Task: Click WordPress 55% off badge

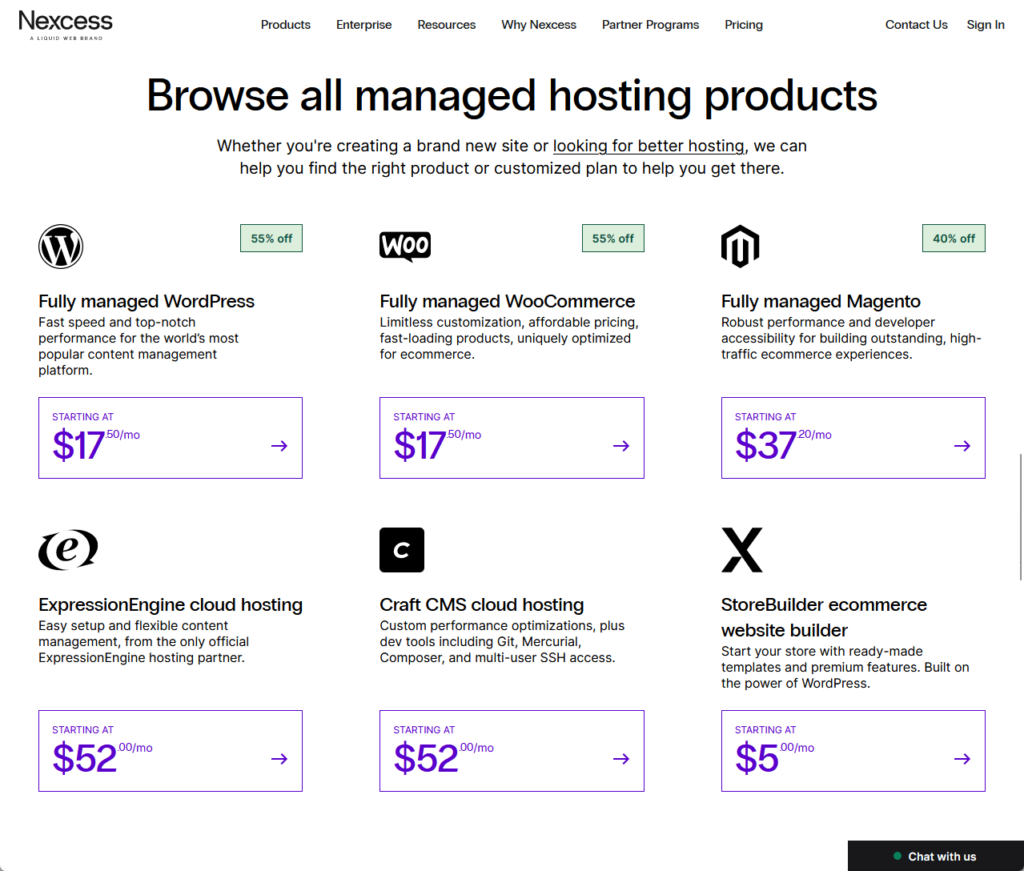Action: [x=272, y=238]
